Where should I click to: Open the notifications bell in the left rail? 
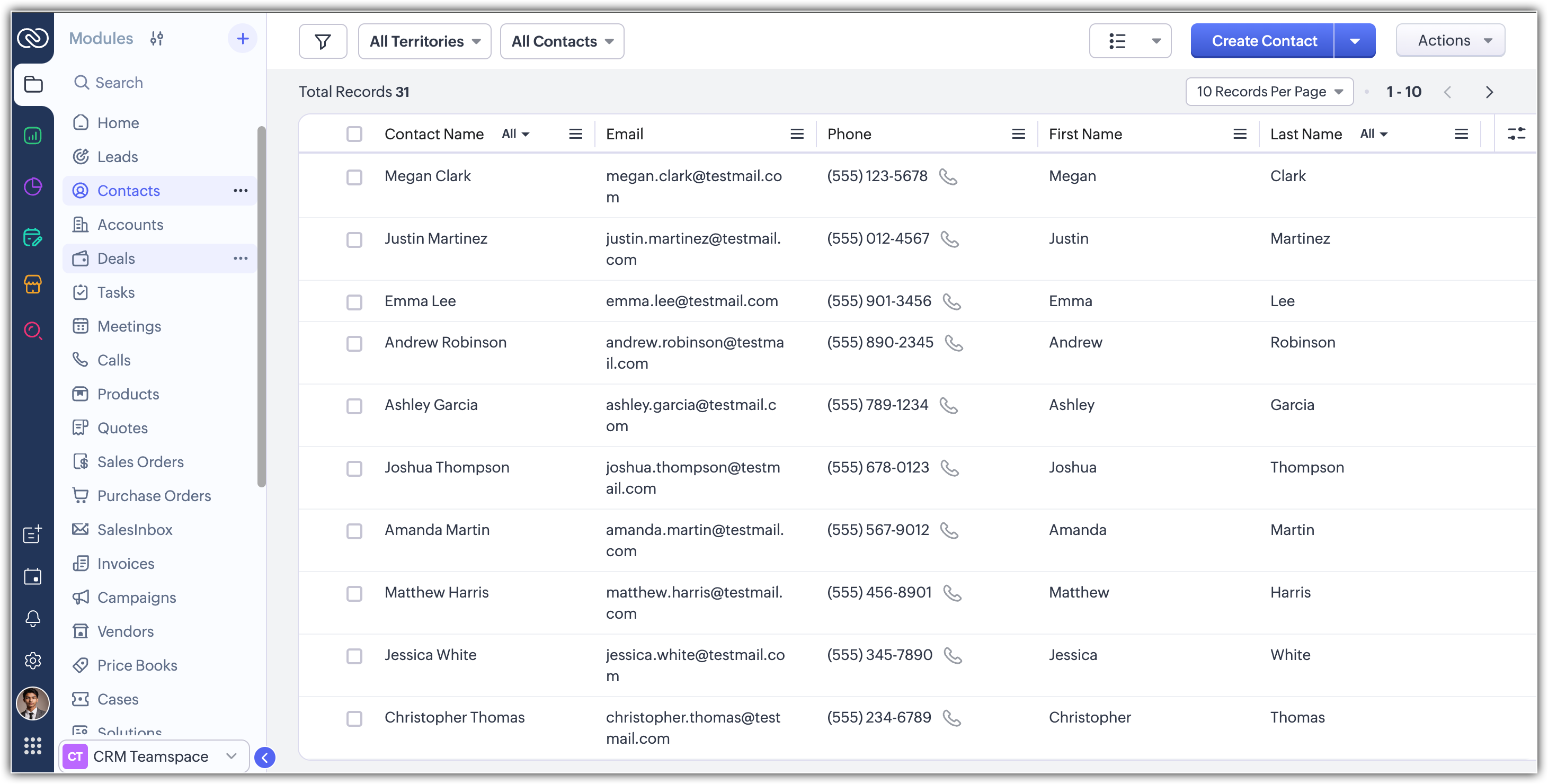point(32,618)
